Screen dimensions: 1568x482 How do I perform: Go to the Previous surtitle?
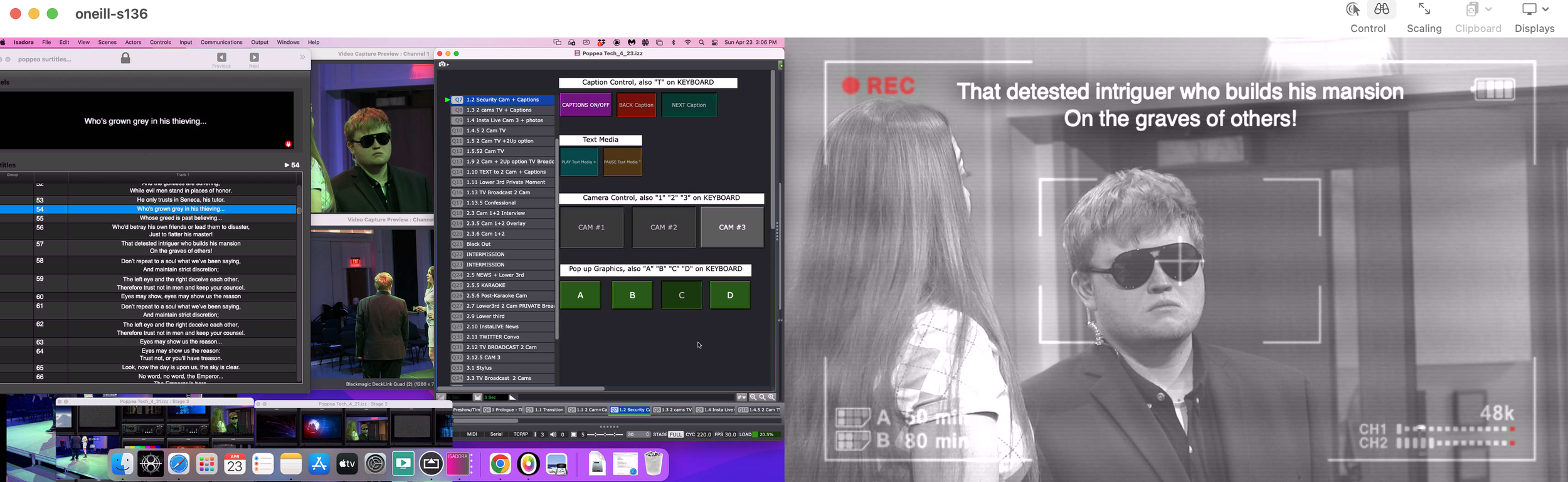tap(221, 58)
